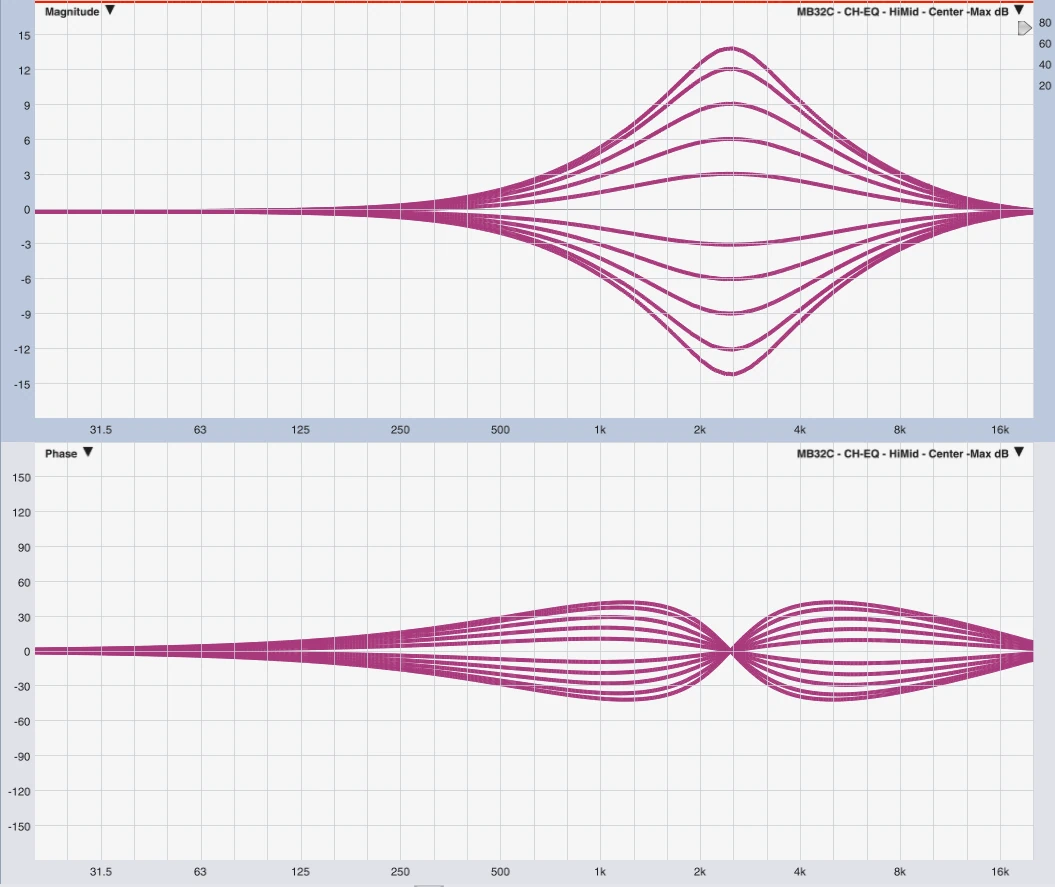Image resolution: width=1055 pixels, height=887 pixels.
Task: Click the 16k label on Phase frequency axis
Action: tap(1000, 872)
